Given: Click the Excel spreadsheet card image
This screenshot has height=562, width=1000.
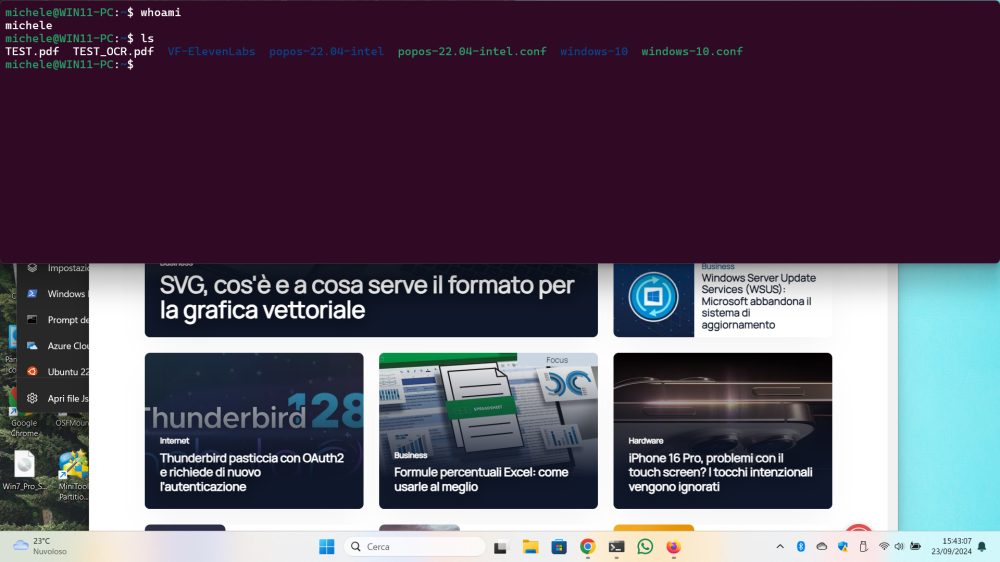Looking at the screenshot, I should point(488,402).
